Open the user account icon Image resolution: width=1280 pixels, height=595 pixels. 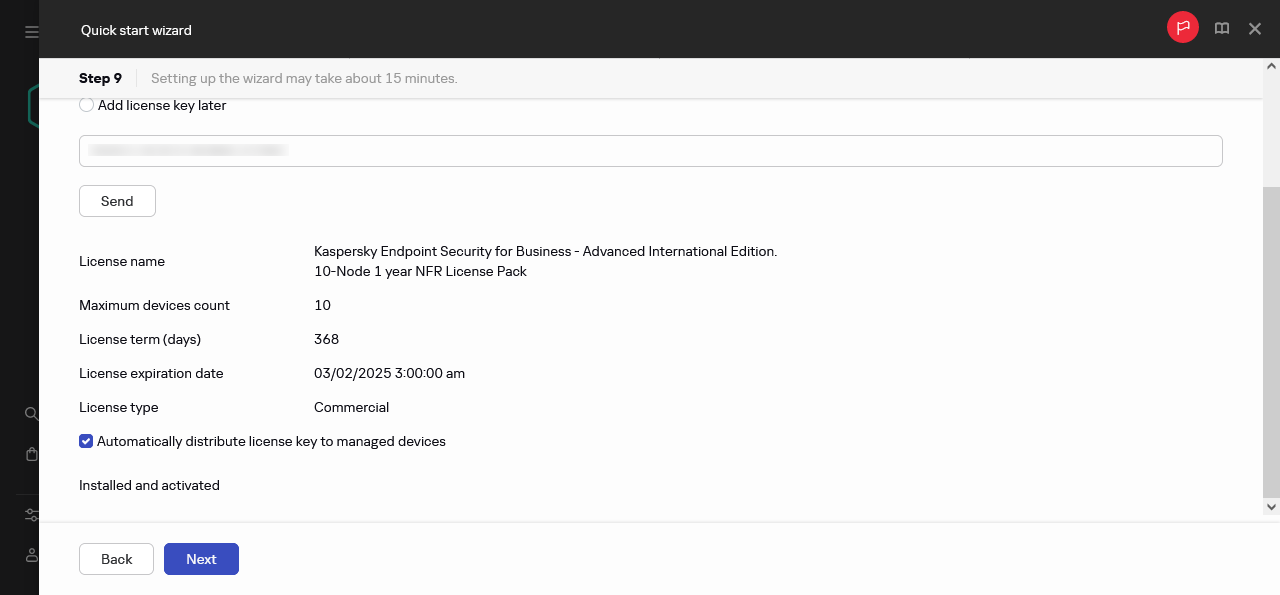31,555
